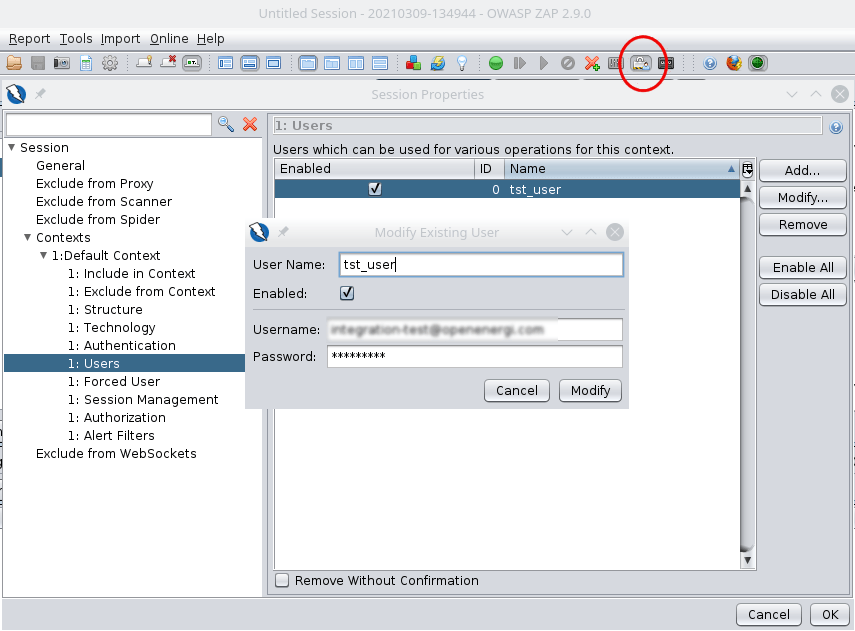Viewport: 855px width, 631px height.
Task: Collapse the Contexts tree node
Action: 28,238
